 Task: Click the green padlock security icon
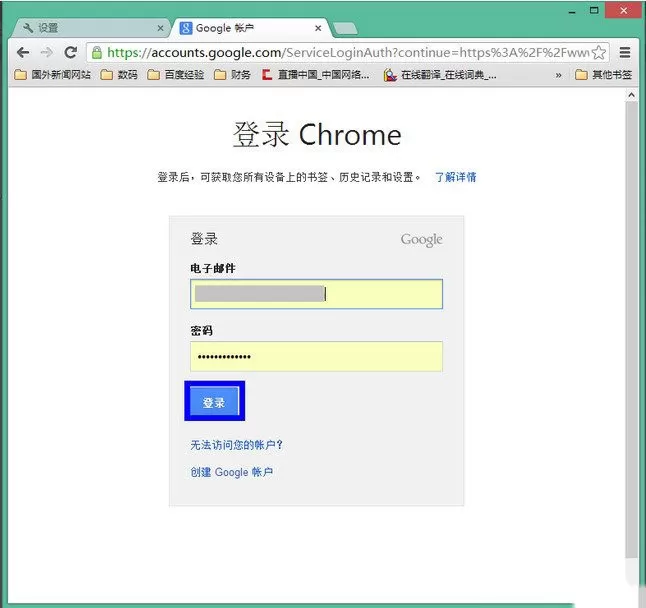pyautogui.click(x=97, y=53)
